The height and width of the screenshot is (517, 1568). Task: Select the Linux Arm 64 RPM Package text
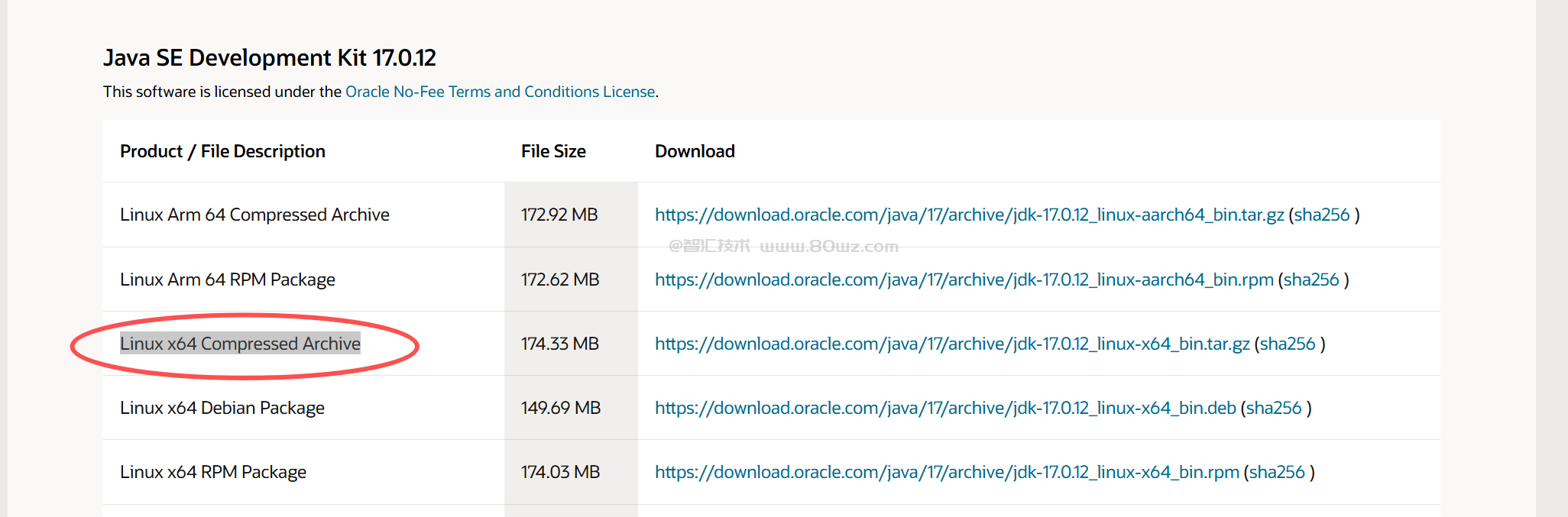[x=228, y=280]
